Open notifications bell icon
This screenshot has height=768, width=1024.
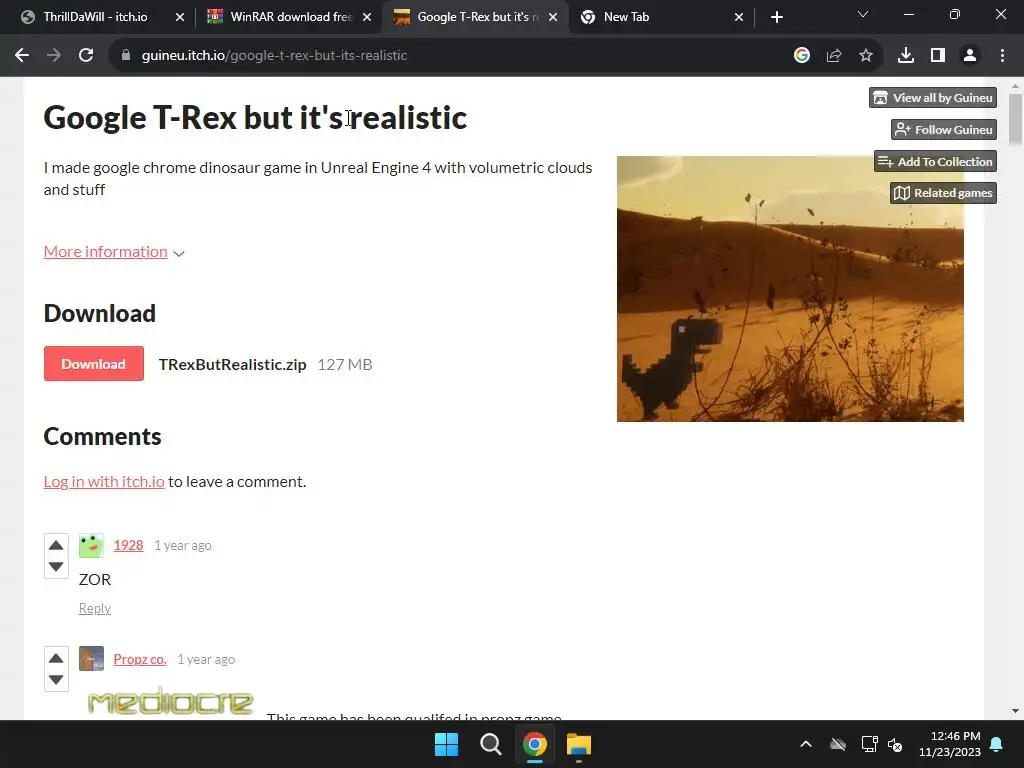[997, 744]
